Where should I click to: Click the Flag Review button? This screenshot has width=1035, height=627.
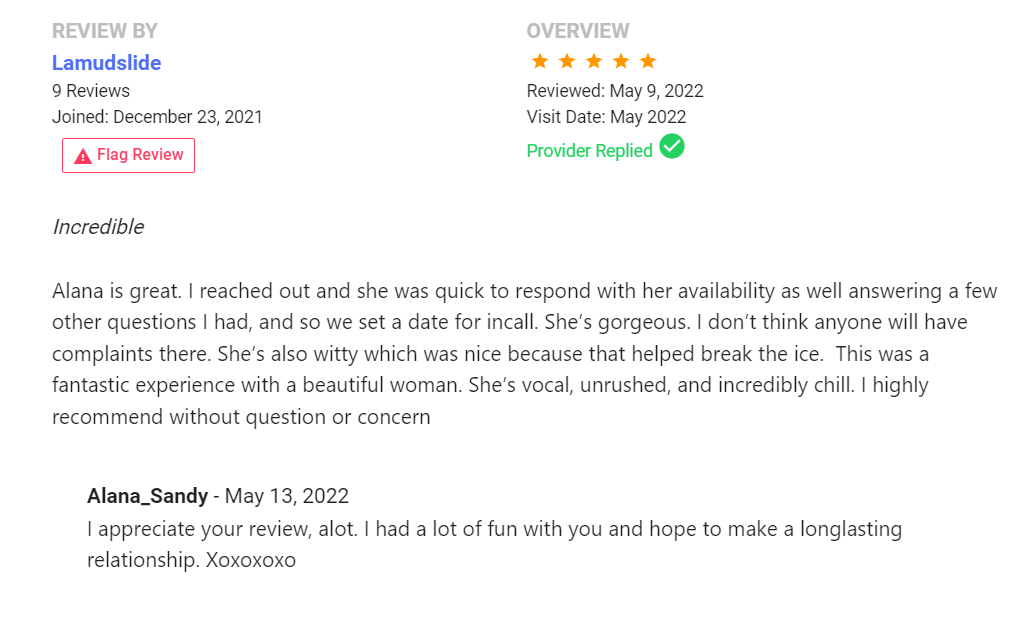coord(128,155)
